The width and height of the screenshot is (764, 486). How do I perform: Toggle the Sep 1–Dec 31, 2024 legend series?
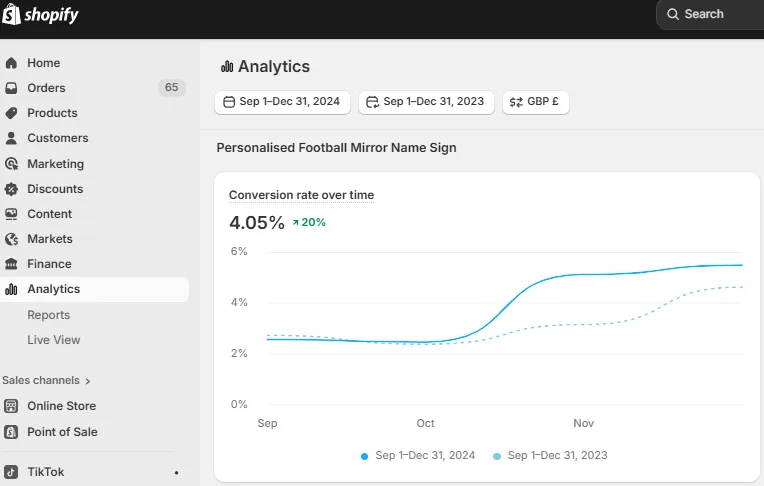(x=418, y=455)
